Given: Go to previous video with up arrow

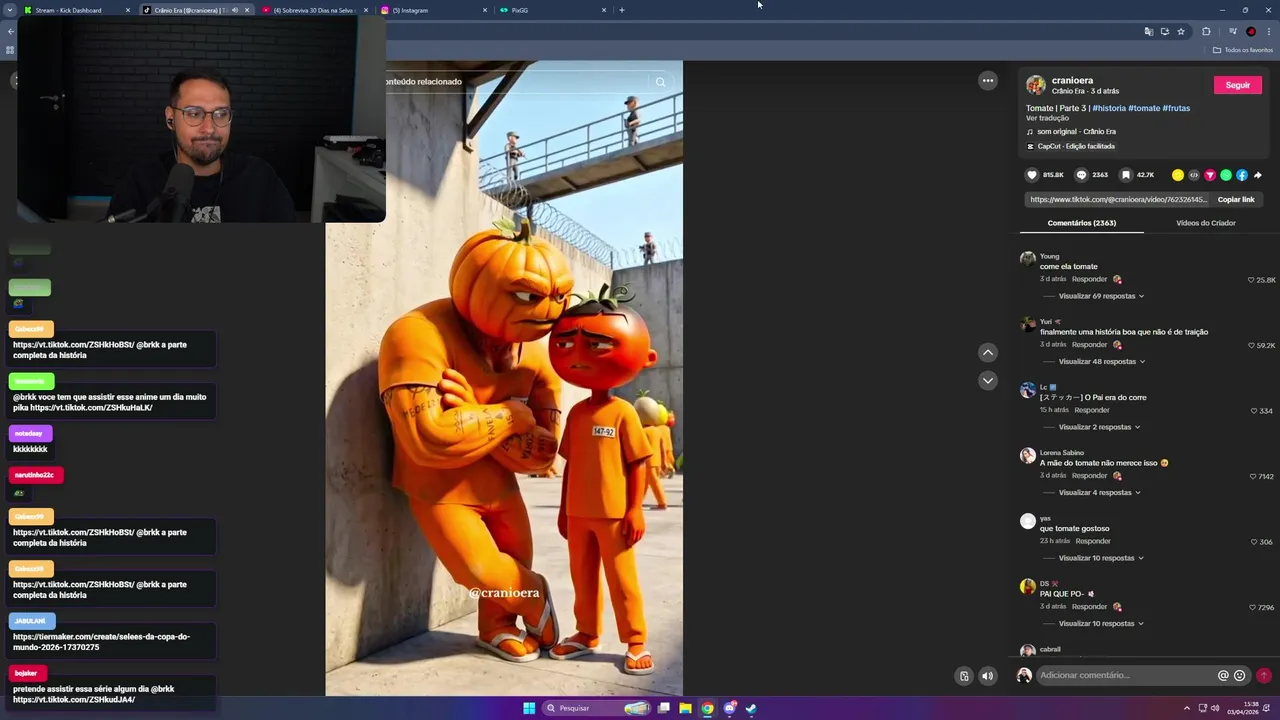Looking at the screenshot, I should pos(988,352).
